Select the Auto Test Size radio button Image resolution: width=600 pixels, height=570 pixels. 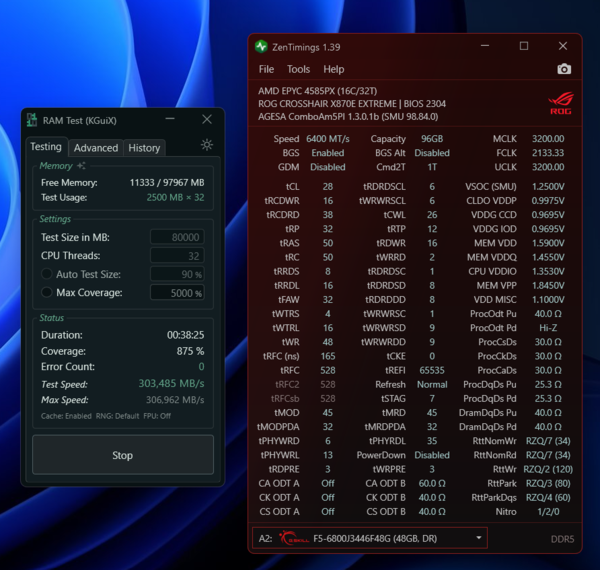47,274
